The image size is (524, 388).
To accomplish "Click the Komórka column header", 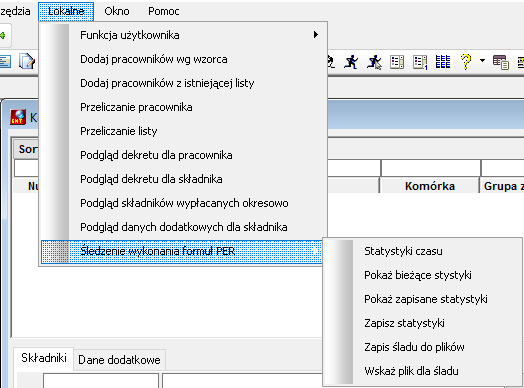I will [x=430, y=186].
